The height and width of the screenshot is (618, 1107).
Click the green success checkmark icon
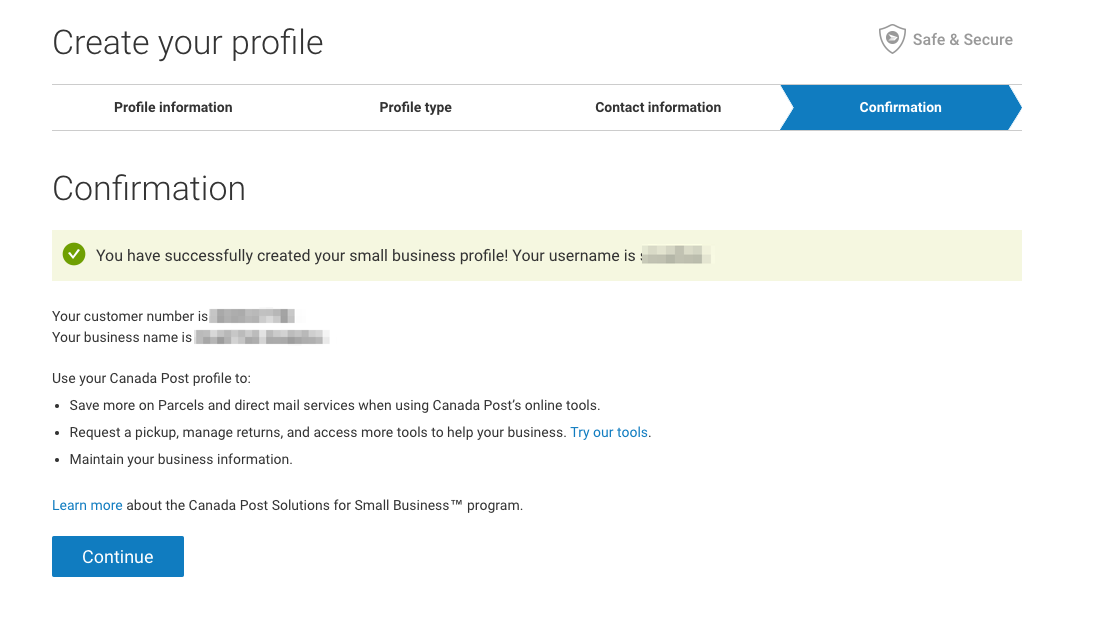coord(74,254)
